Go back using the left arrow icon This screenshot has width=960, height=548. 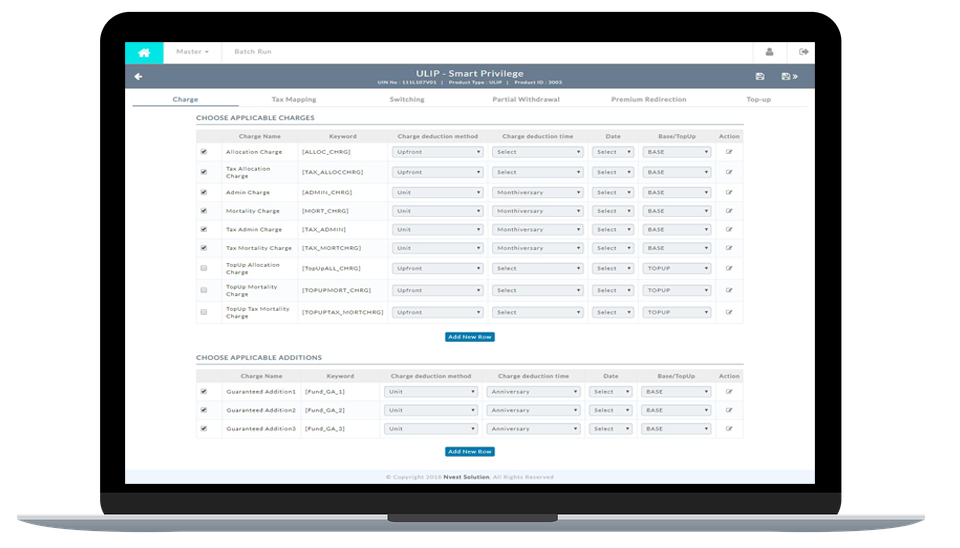tap(138, 76)
